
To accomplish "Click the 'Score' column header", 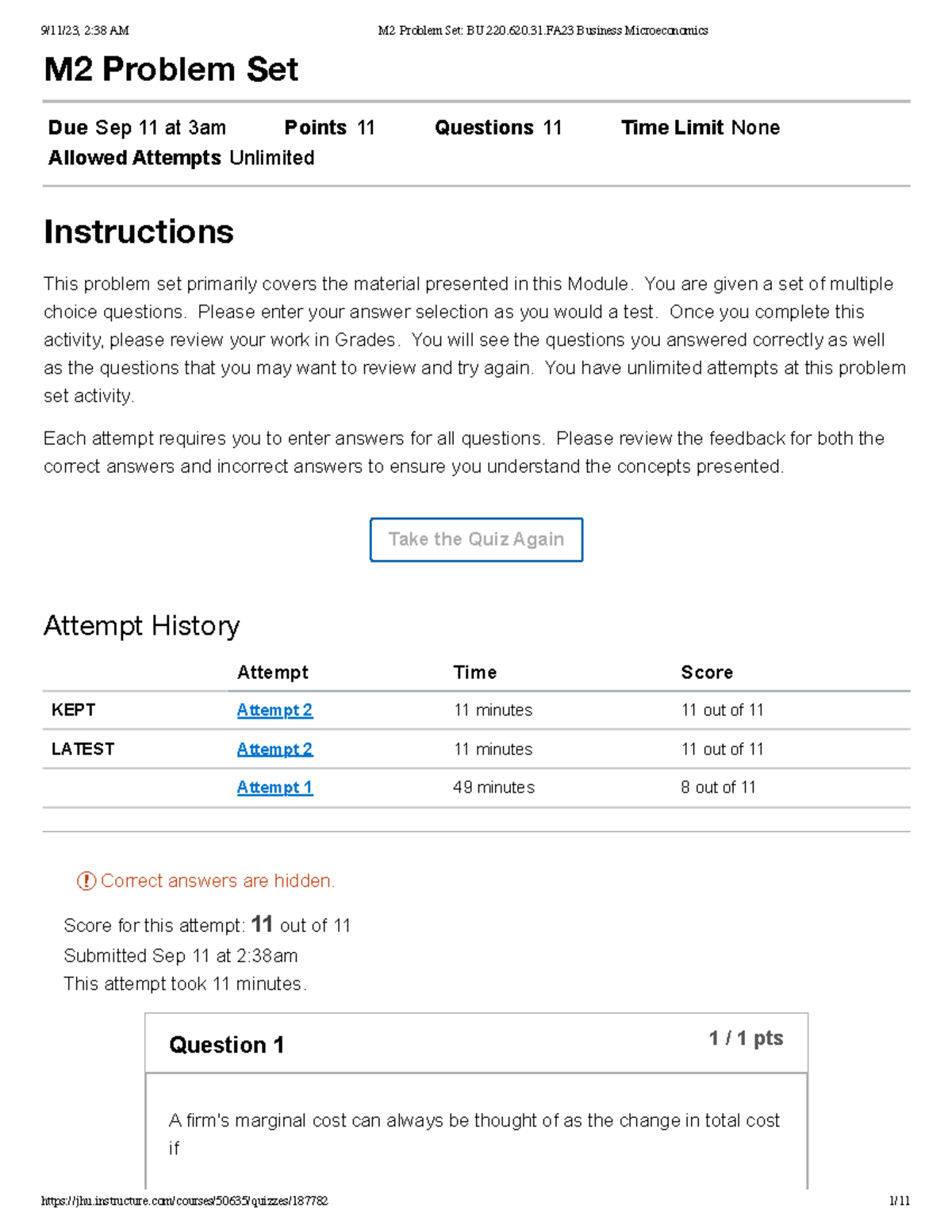I will pos(707,672).
